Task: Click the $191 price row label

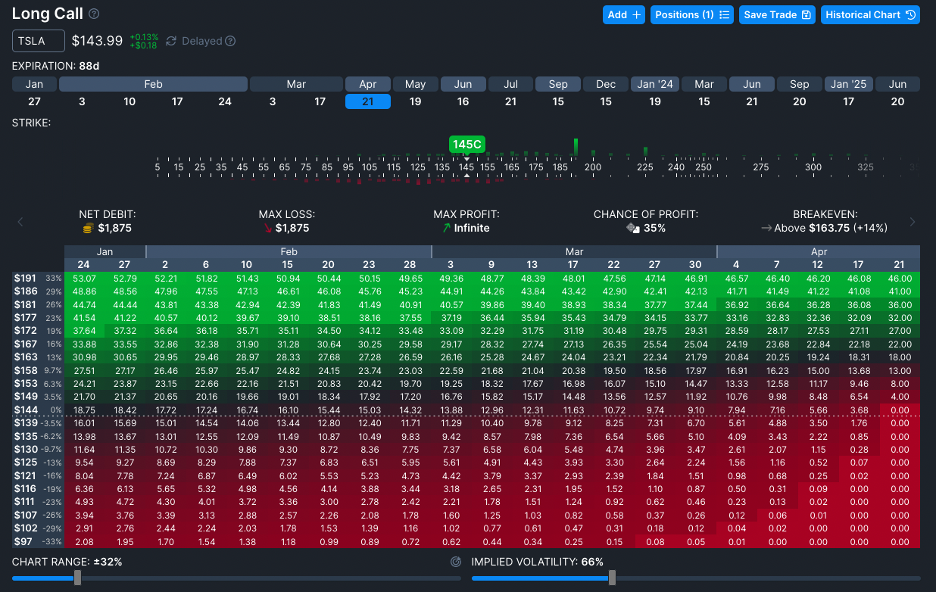Action: pos(26,278)
